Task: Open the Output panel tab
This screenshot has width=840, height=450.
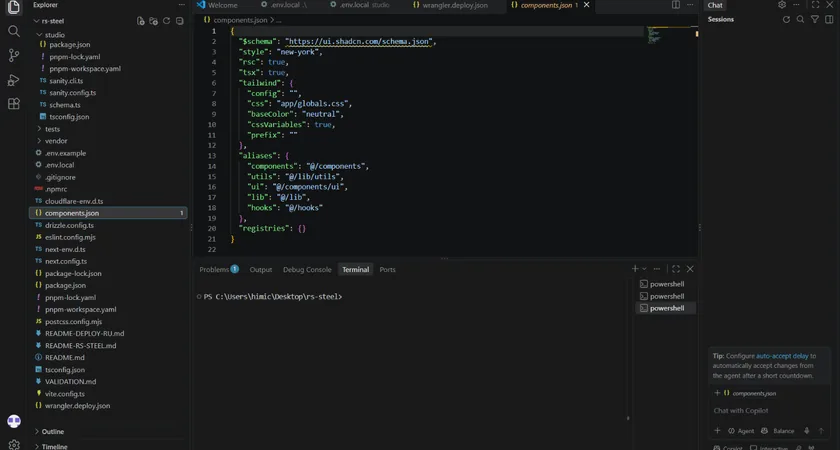Action: tap(261, 269)
